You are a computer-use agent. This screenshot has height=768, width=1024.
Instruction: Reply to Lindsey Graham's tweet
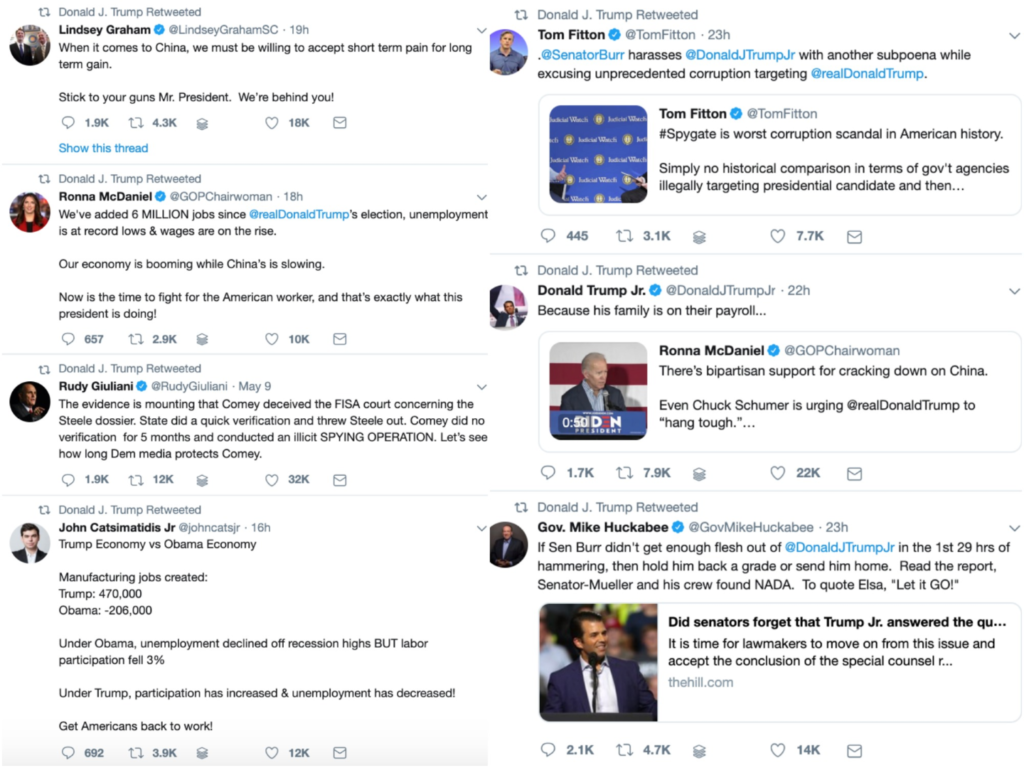point(68,123)
